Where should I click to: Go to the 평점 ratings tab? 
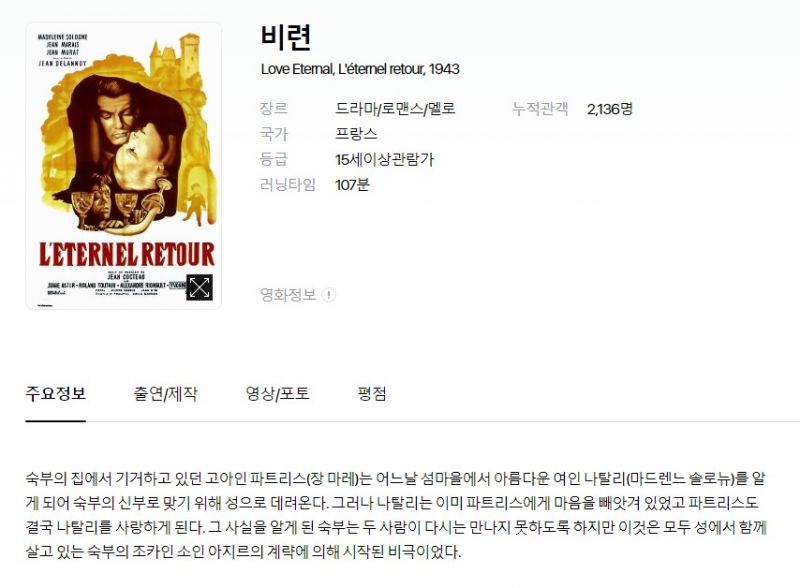(x=372, y=394)
